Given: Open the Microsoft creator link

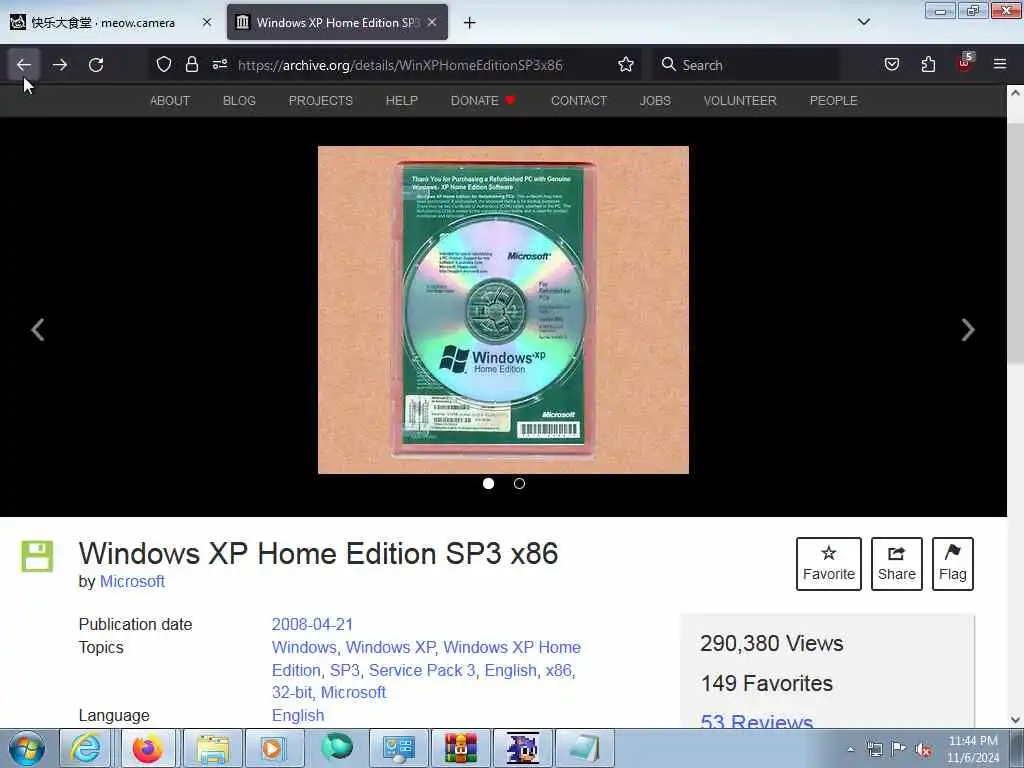Looking at the screenshot, I should pos(132,581).
